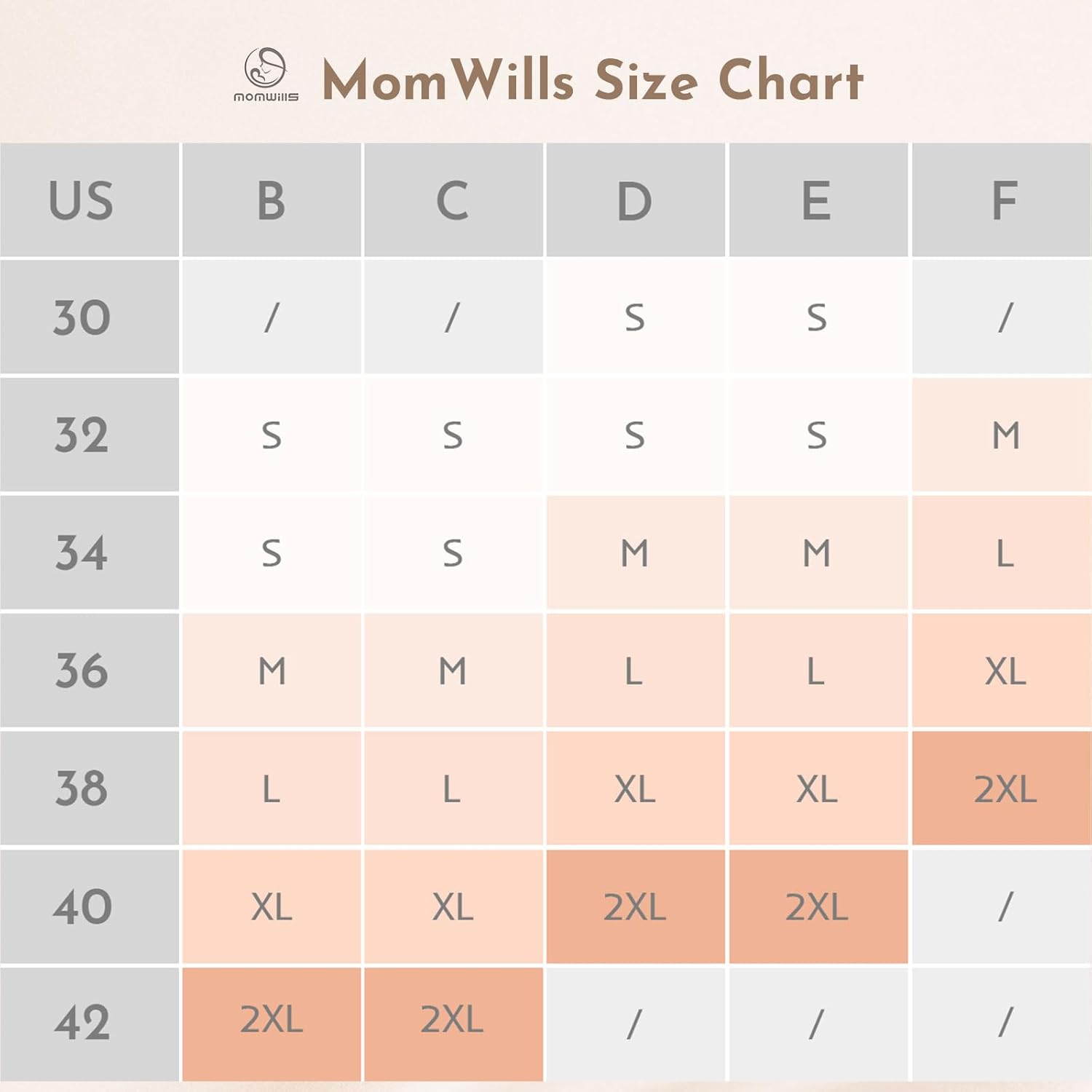Click the band size 42 row label
Screen dimensions: 1092x1092
point(81,1023)
